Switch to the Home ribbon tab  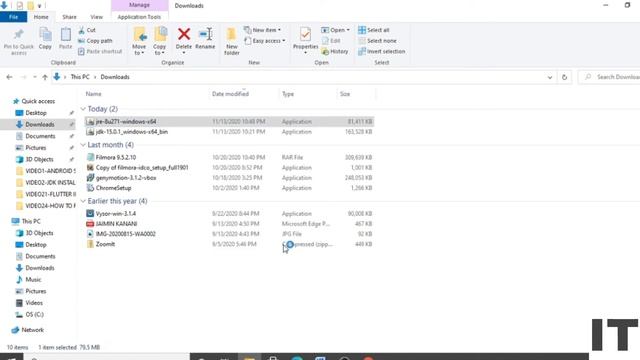pyautogui.click(x=41, y=17)
